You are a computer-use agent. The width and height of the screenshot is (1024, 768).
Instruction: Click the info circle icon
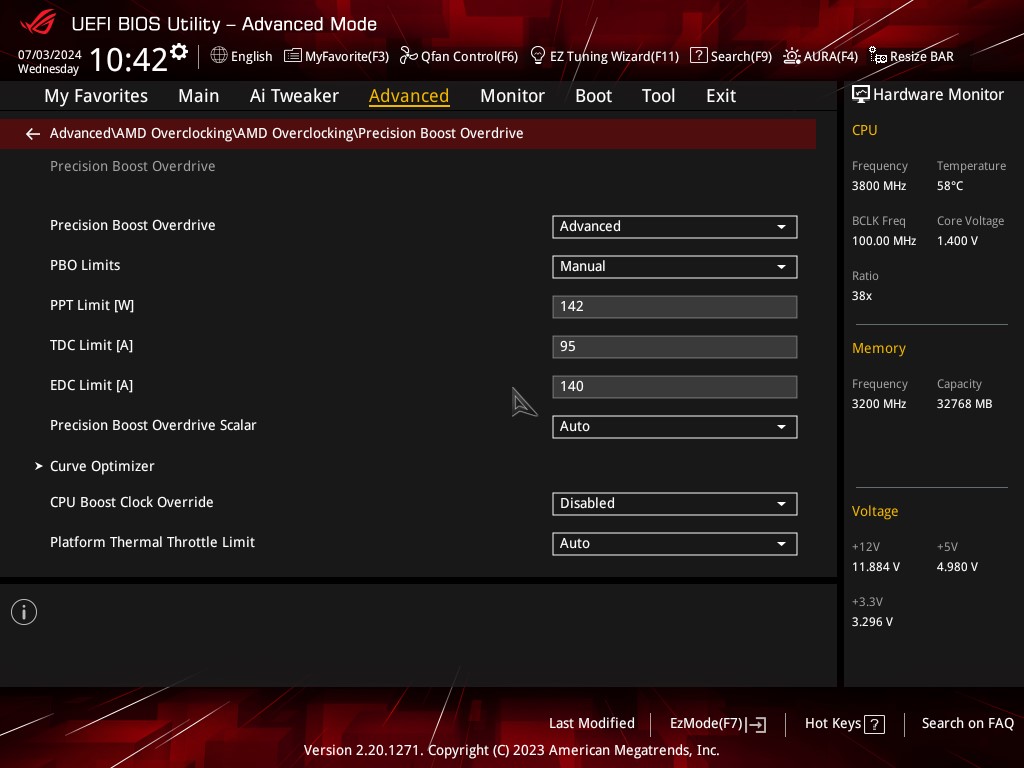pyautogui.click(x=24, y=612)
